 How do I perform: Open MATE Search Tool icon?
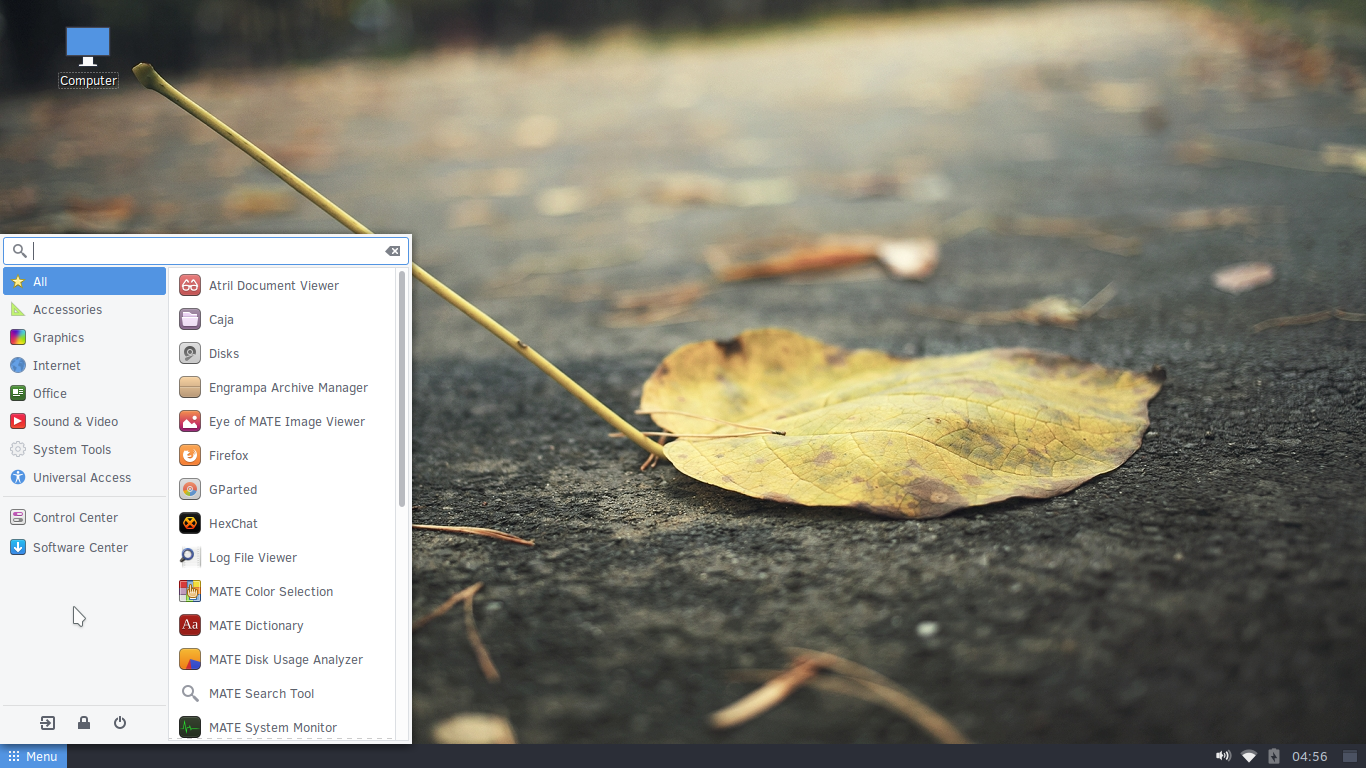pyautogui.click(x=190, y=693)
